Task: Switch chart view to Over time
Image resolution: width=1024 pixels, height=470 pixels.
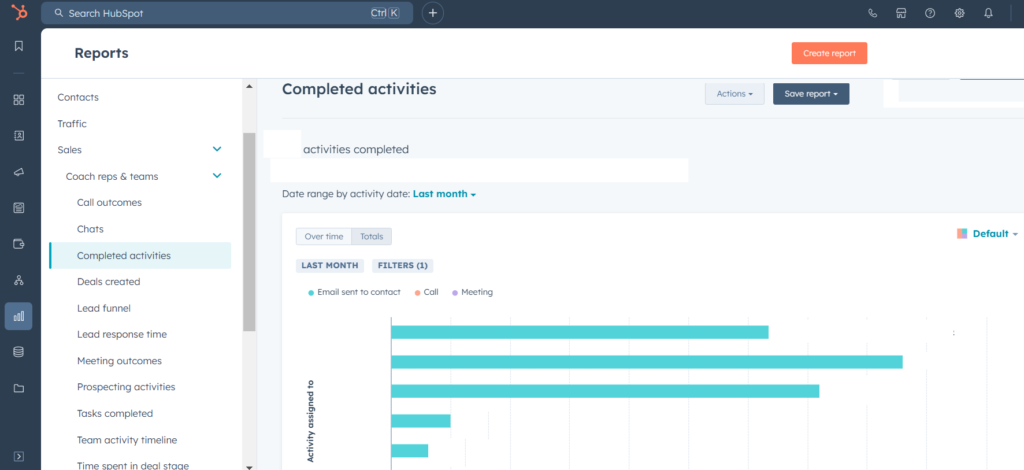Action: (324, 237)
